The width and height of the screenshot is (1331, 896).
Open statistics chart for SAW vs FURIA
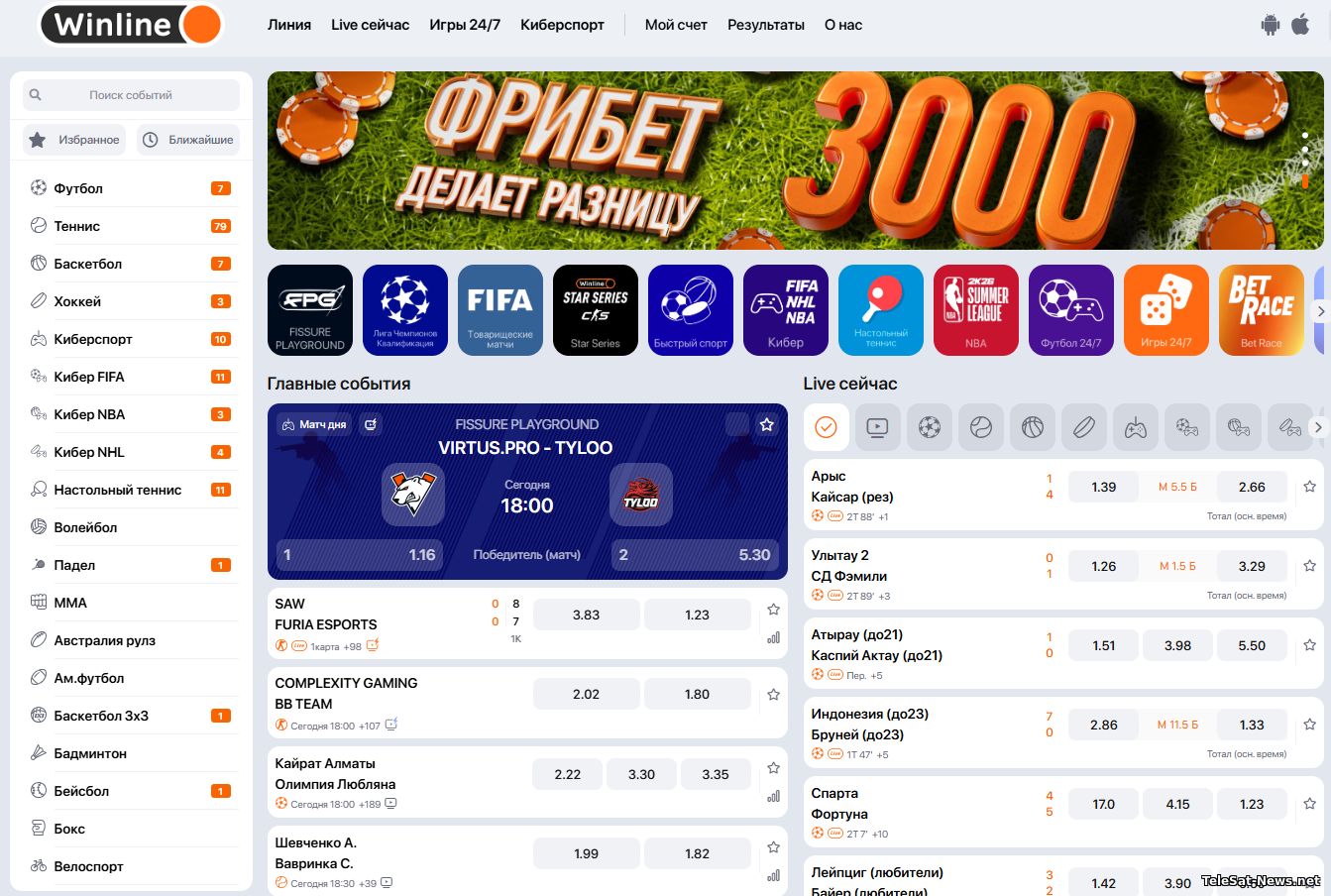774,637
